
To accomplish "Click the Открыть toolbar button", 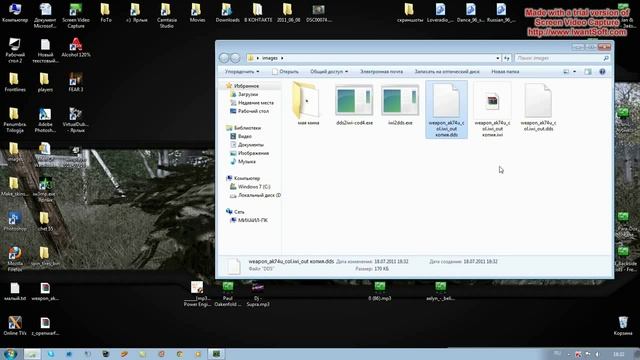I will 285,71.
